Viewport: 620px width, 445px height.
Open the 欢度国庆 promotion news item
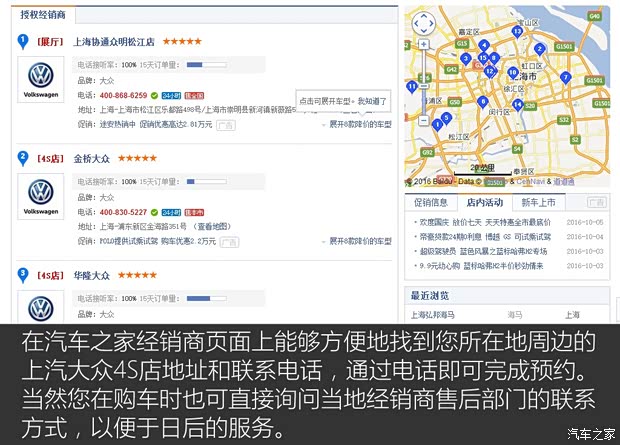[485, 222]
